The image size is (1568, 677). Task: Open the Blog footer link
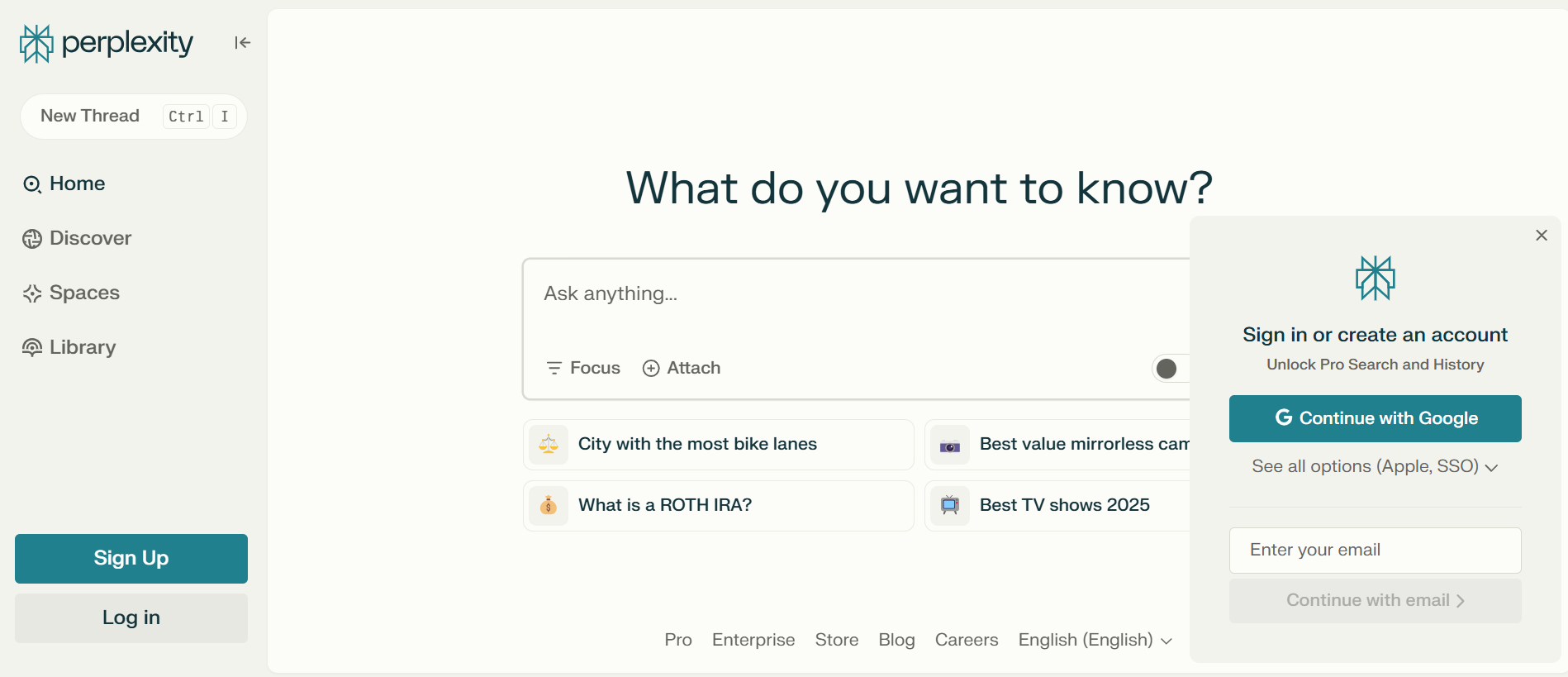click(x=896, y=640)
